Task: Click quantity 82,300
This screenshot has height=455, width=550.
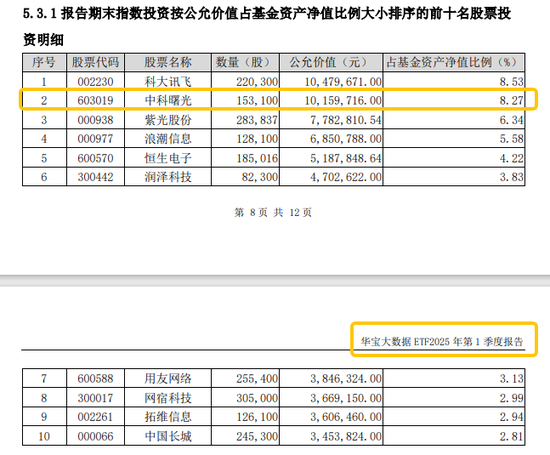Action: pos(260,177)
